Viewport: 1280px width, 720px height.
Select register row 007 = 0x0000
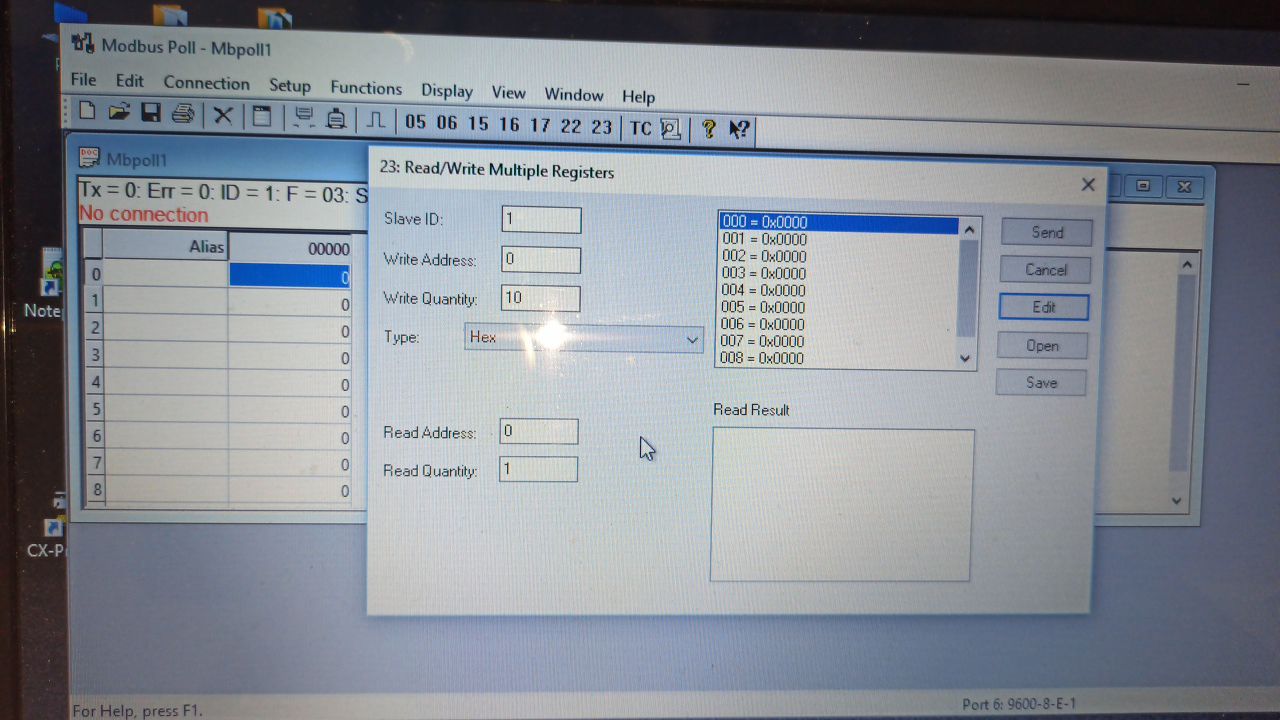[838, 341]
